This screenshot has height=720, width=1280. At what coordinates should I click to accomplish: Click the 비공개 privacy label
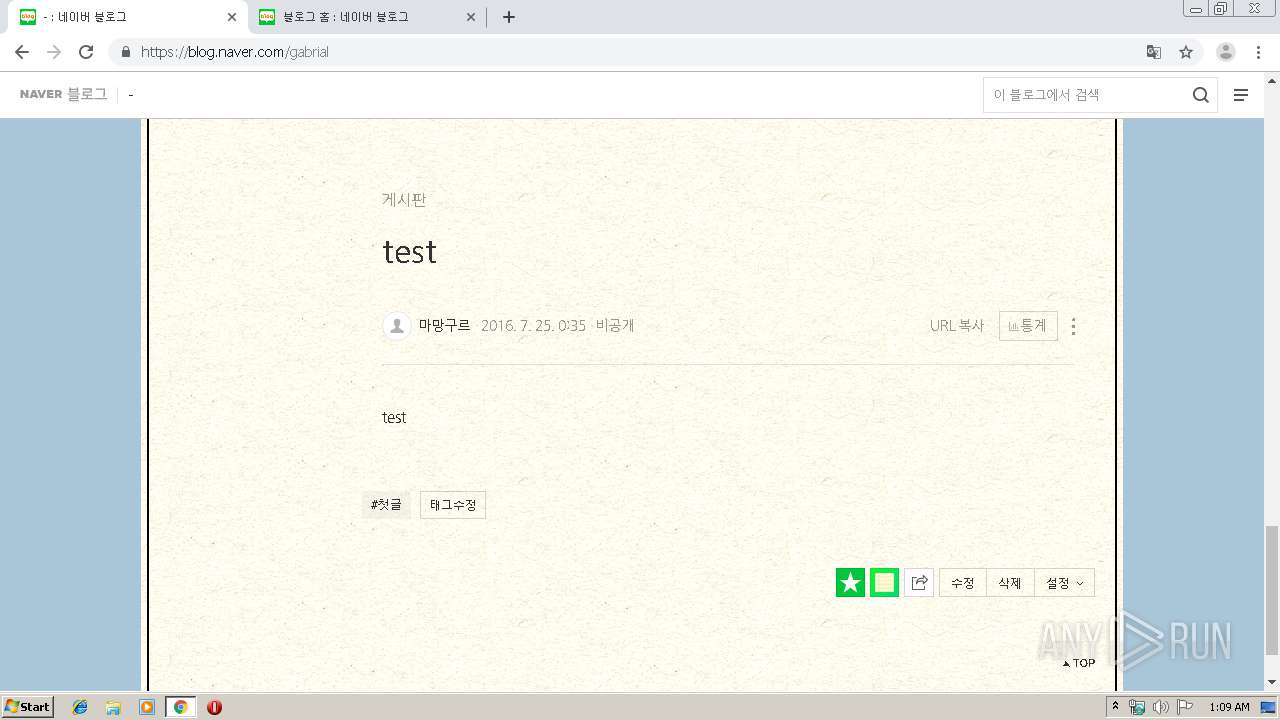coord(615,326)
